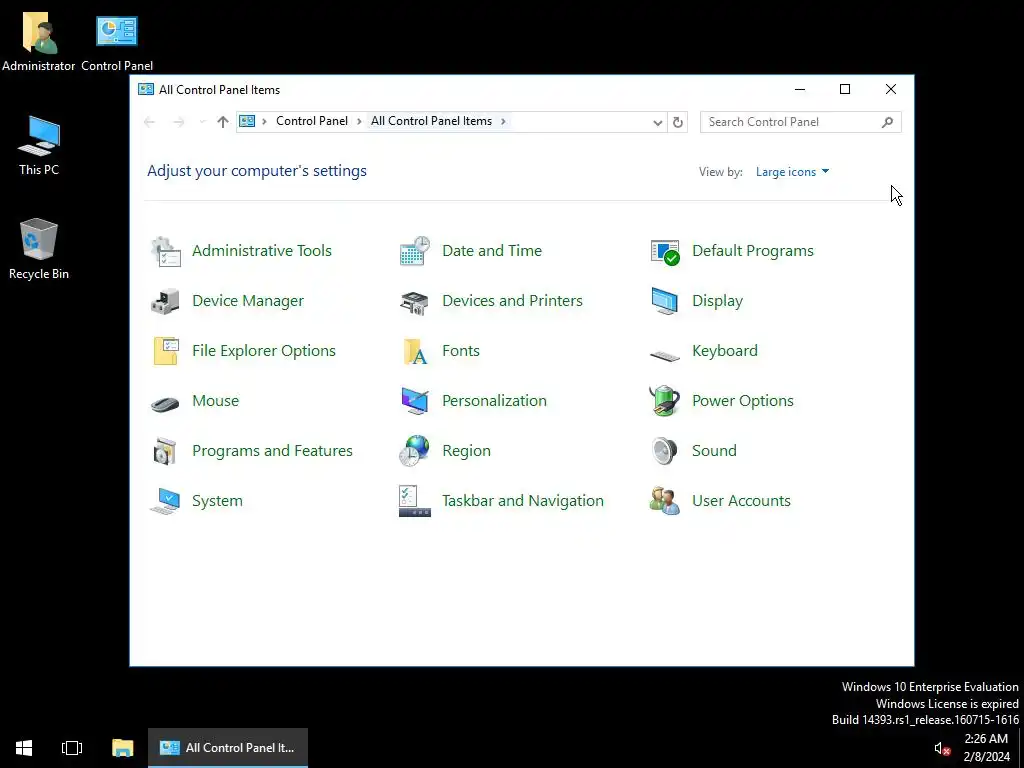
Task: Select the This PC desktop icon
Action: (x=39, y=146)
